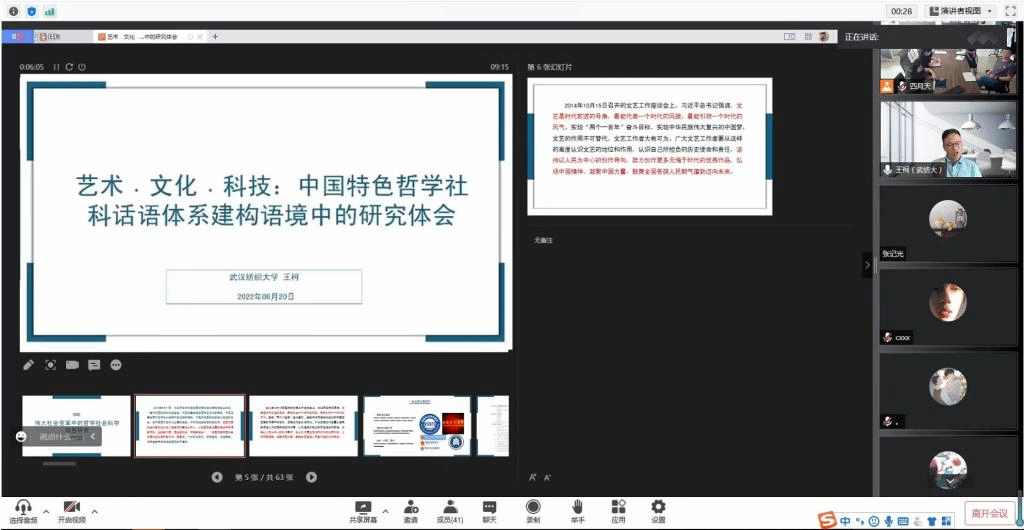Open the 应用 apps icon
The height and width of the screenshot is (530, 1024).
pos(618,508)
